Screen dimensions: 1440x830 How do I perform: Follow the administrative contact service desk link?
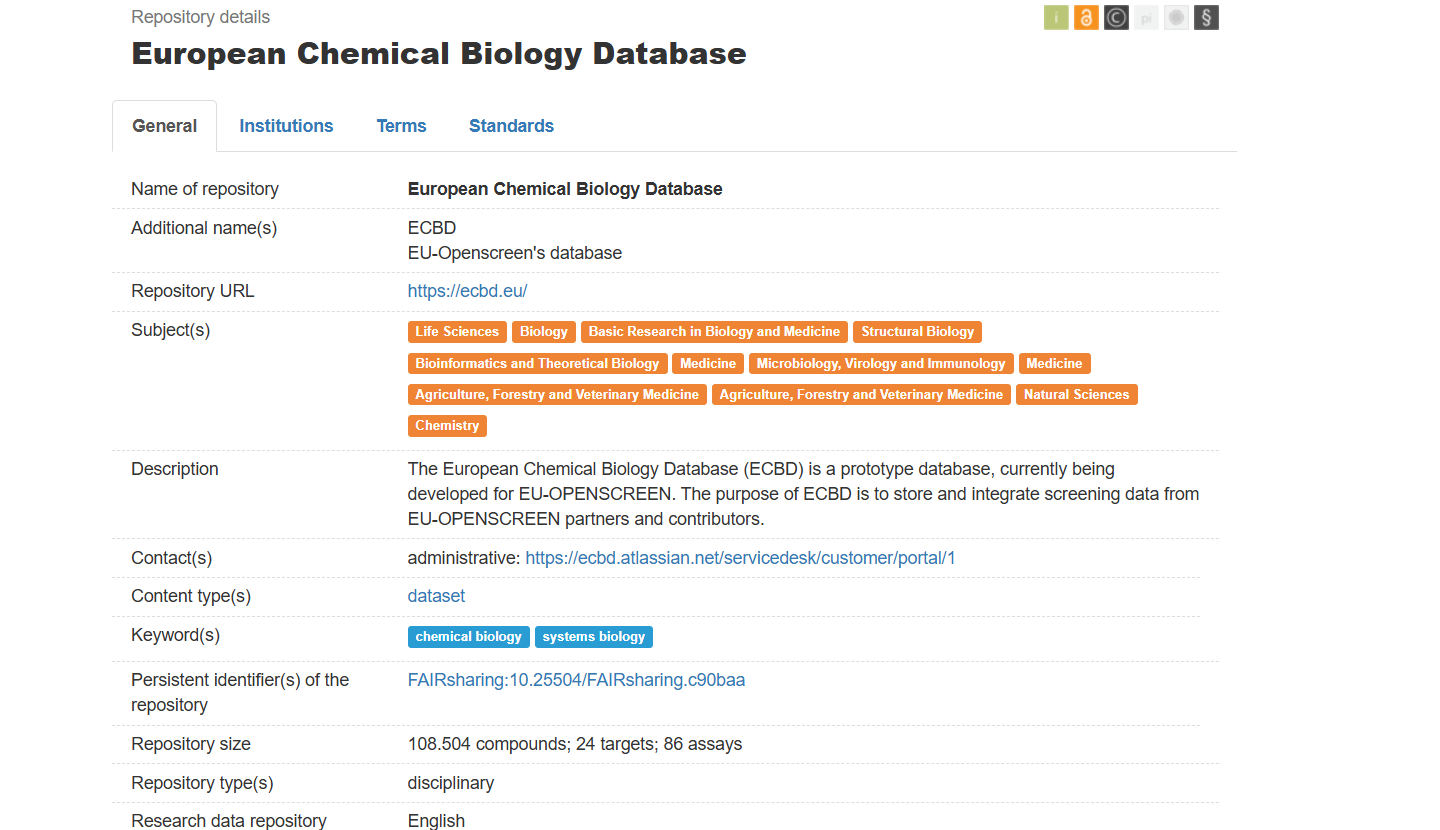pos(740,557)
